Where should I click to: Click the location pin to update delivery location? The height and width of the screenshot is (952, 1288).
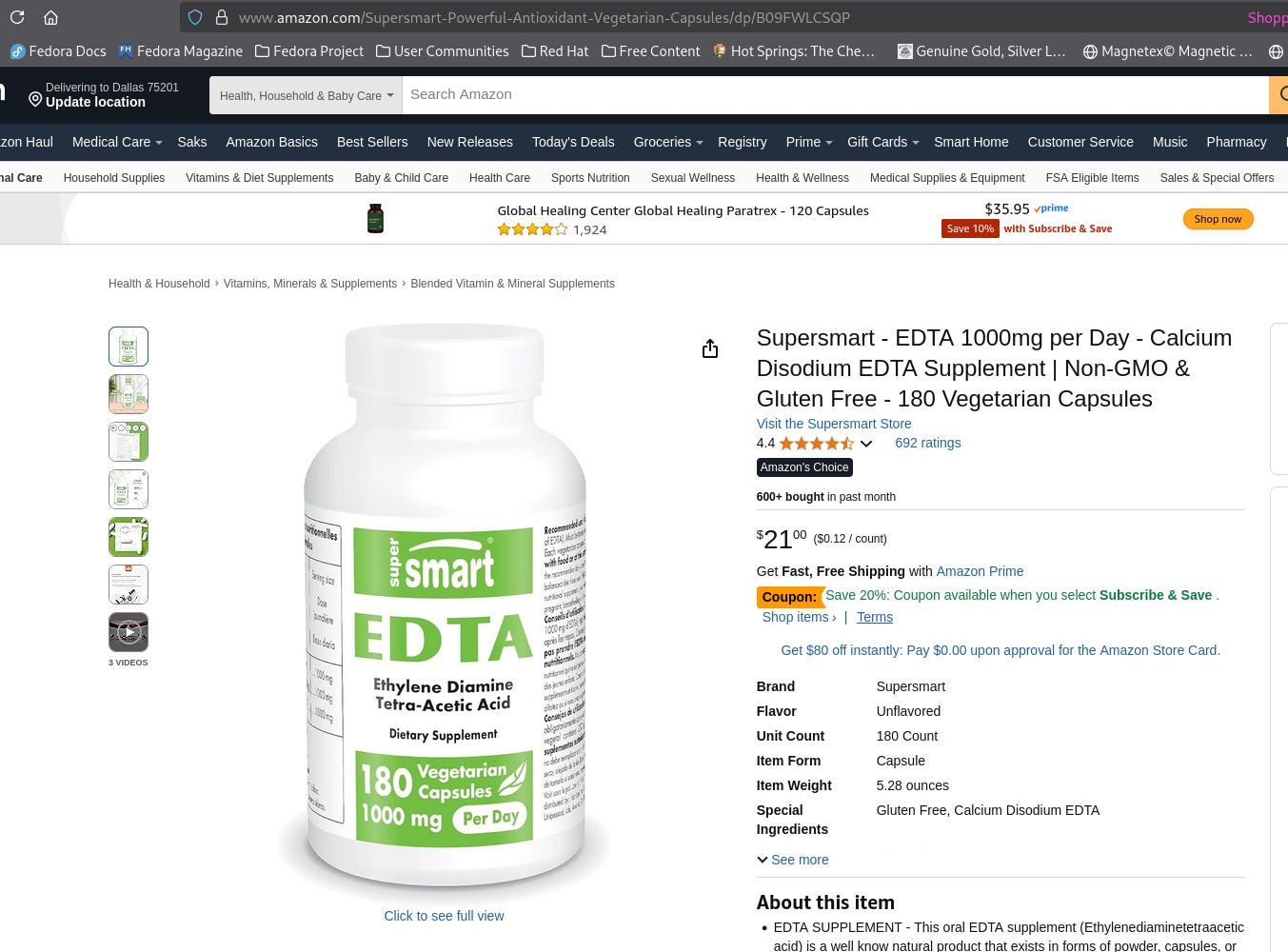(35, 99)
